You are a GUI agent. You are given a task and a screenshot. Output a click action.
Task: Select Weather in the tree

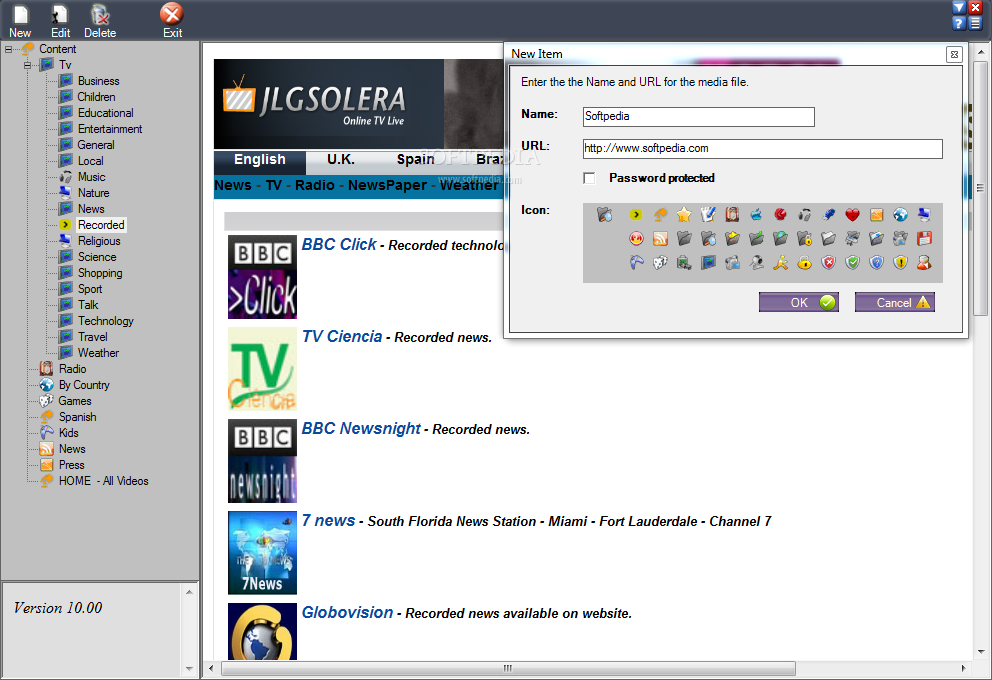(98, 353)
